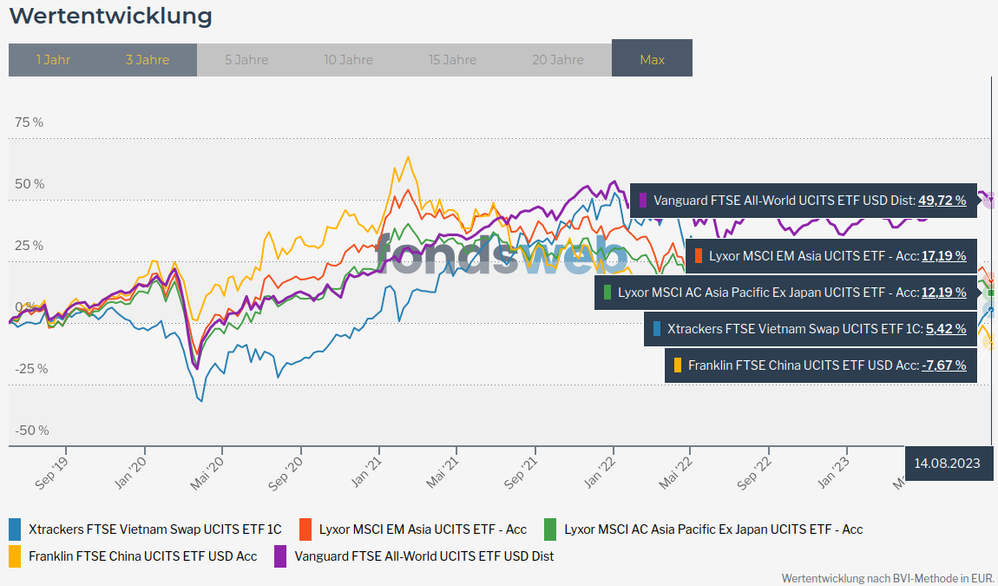Show the Max time range
Screen dimensions: 998x586
652,60
